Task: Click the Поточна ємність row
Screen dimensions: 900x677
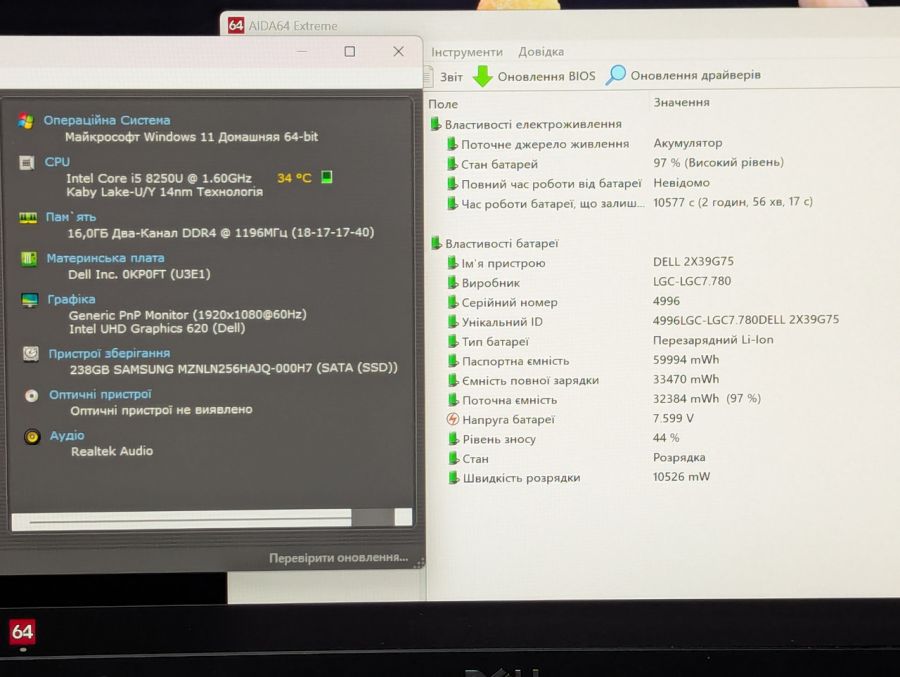Action: 604,399
